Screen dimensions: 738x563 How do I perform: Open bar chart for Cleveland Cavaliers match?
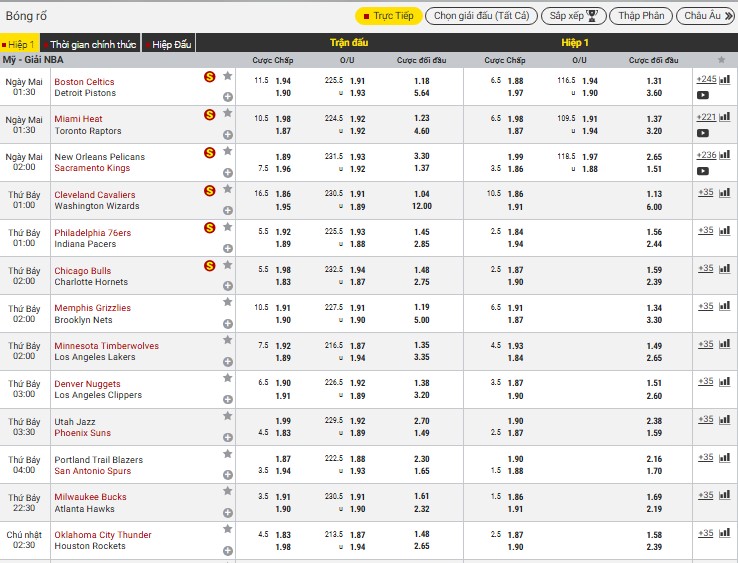tap(725, 193)
